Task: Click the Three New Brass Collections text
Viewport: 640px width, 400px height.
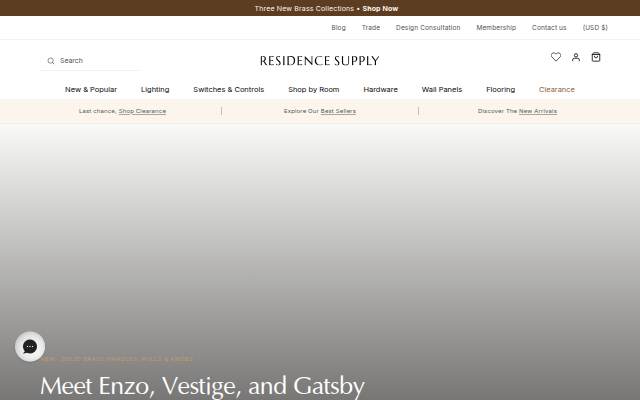Action: (304, 9)
